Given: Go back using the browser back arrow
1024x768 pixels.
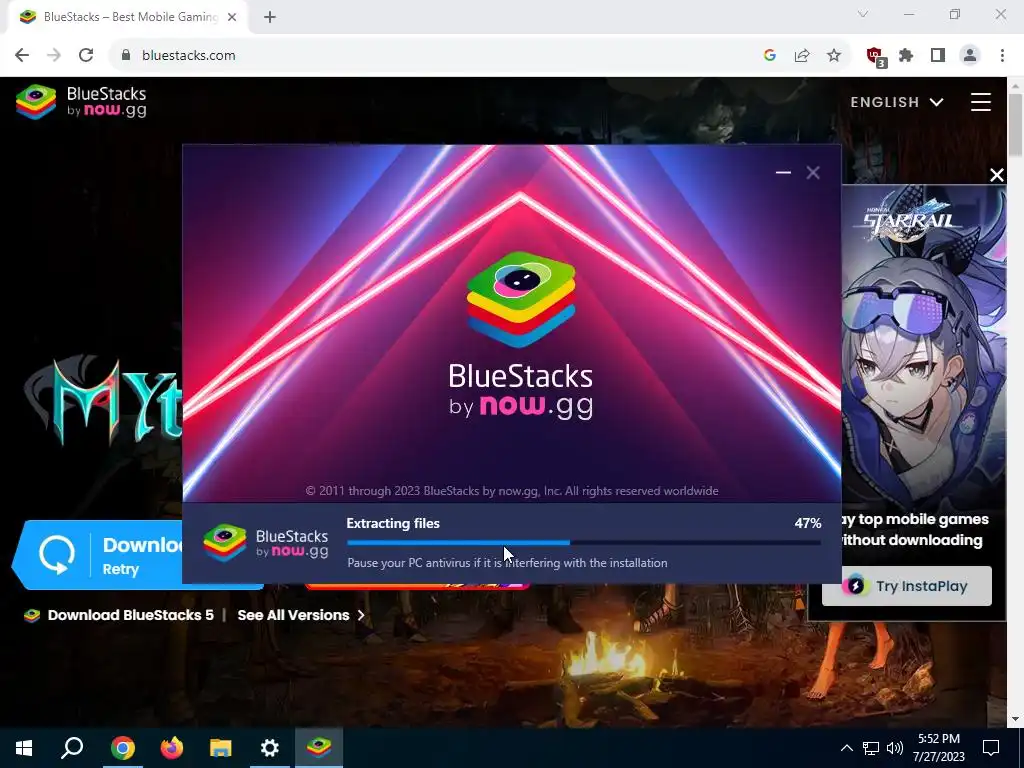Looking at the screenshot, I should point(22,56).
